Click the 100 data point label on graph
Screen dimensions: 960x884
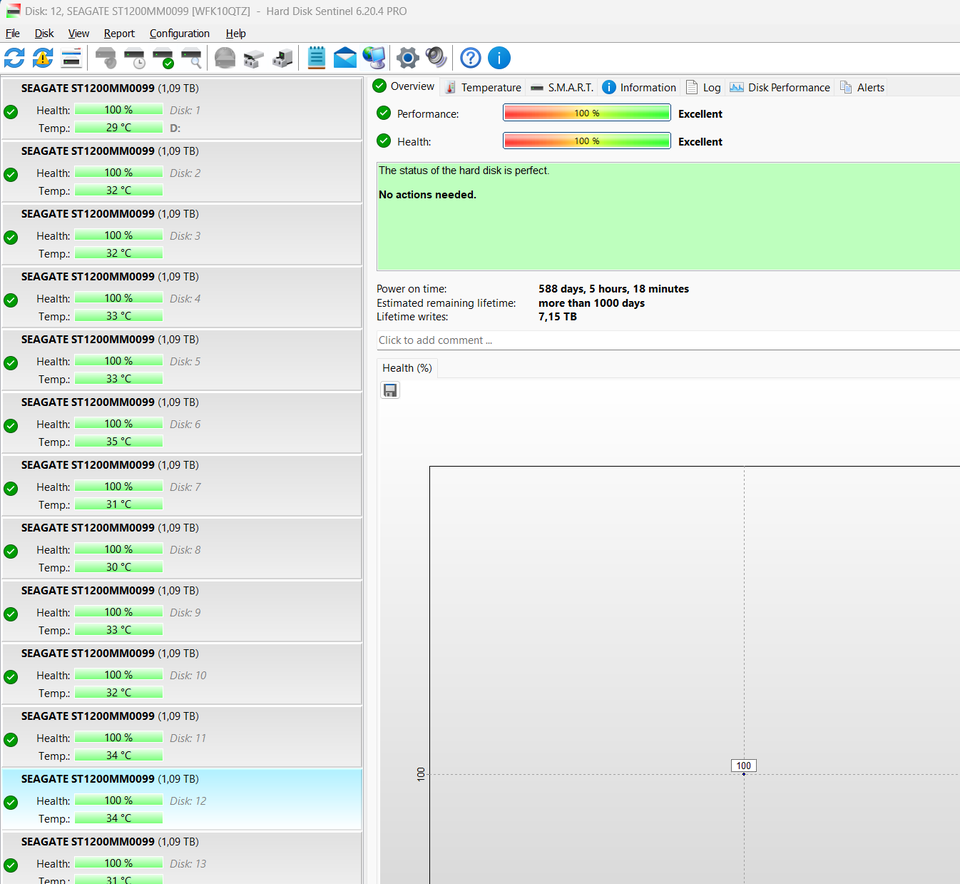(x=744, y=765)
